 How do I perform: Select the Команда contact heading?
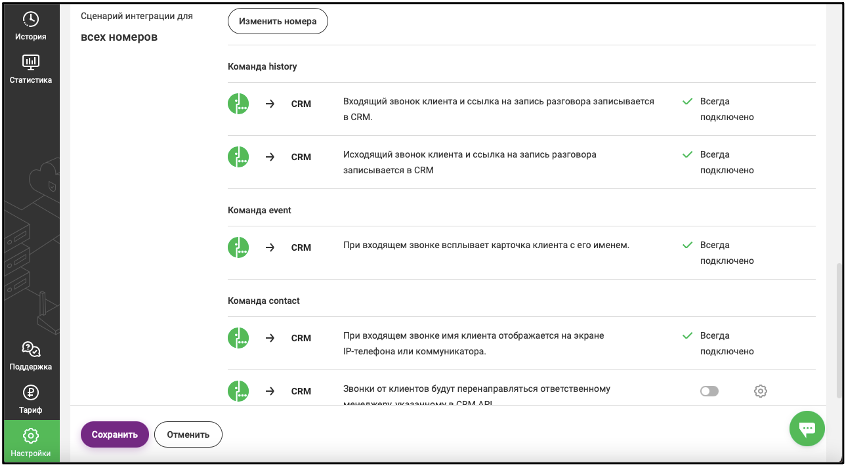tap(264, 301)
